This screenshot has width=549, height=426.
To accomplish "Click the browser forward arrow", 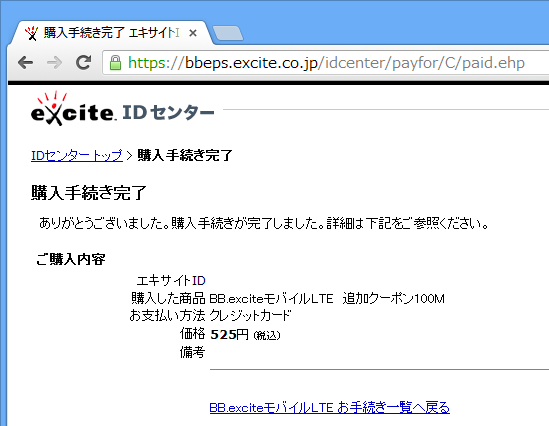I will tap(54, 63).
